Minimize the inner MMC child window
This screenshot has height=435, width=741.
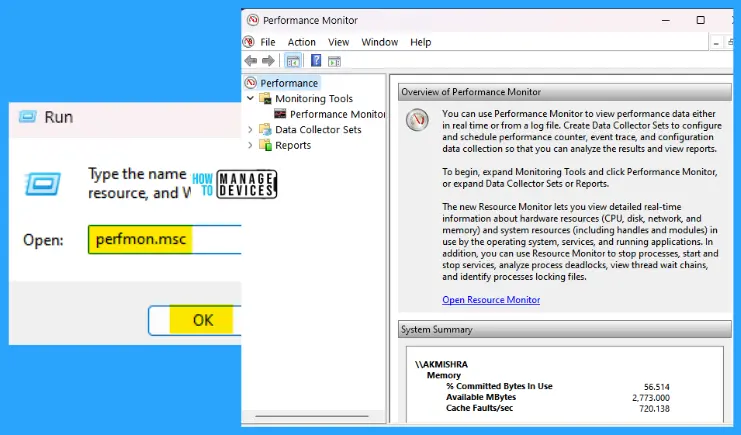coord(716,43)
